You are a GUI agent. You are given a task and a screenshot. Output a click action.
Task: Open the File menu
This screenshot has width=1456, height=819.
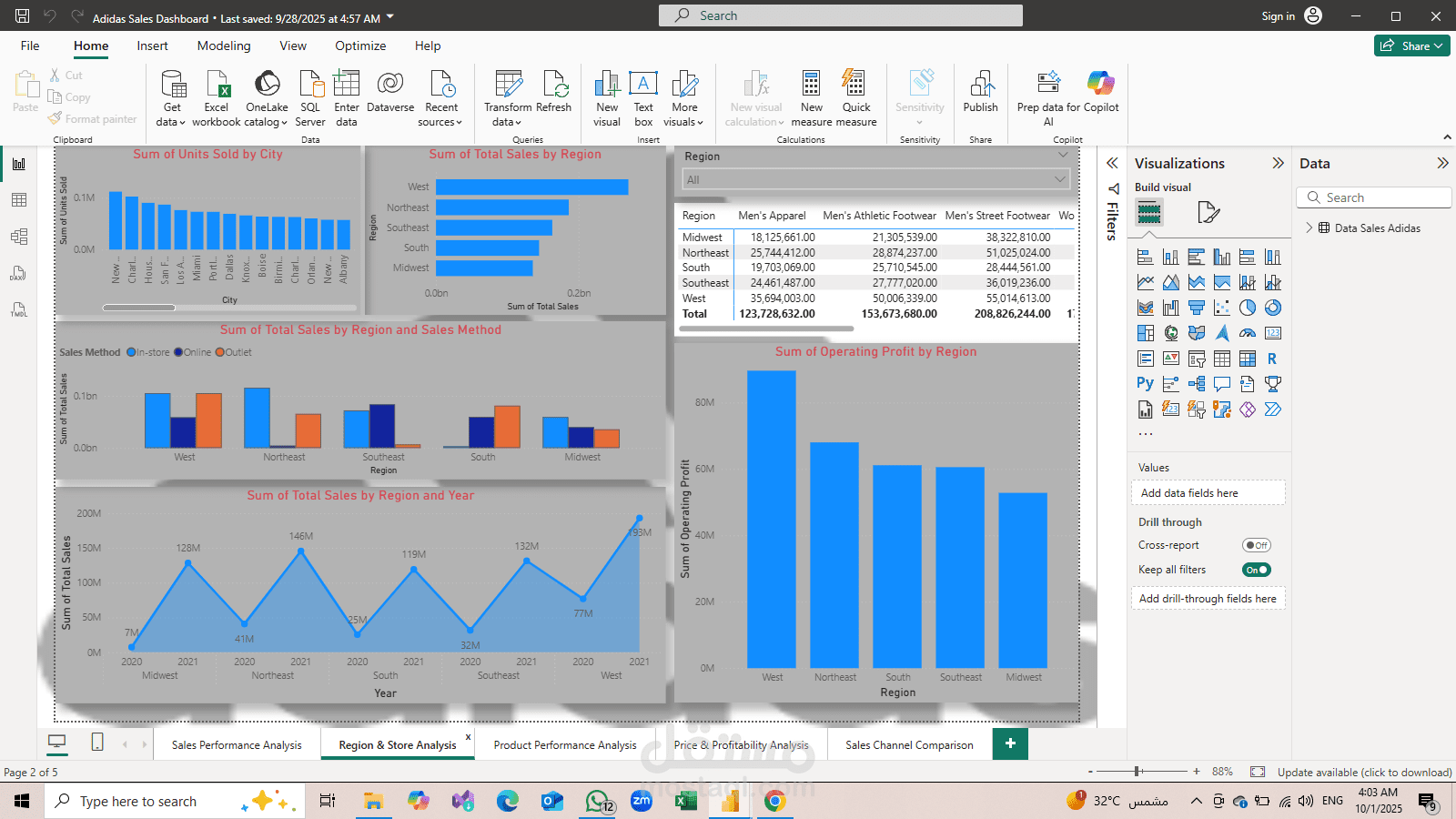[30, 45]
